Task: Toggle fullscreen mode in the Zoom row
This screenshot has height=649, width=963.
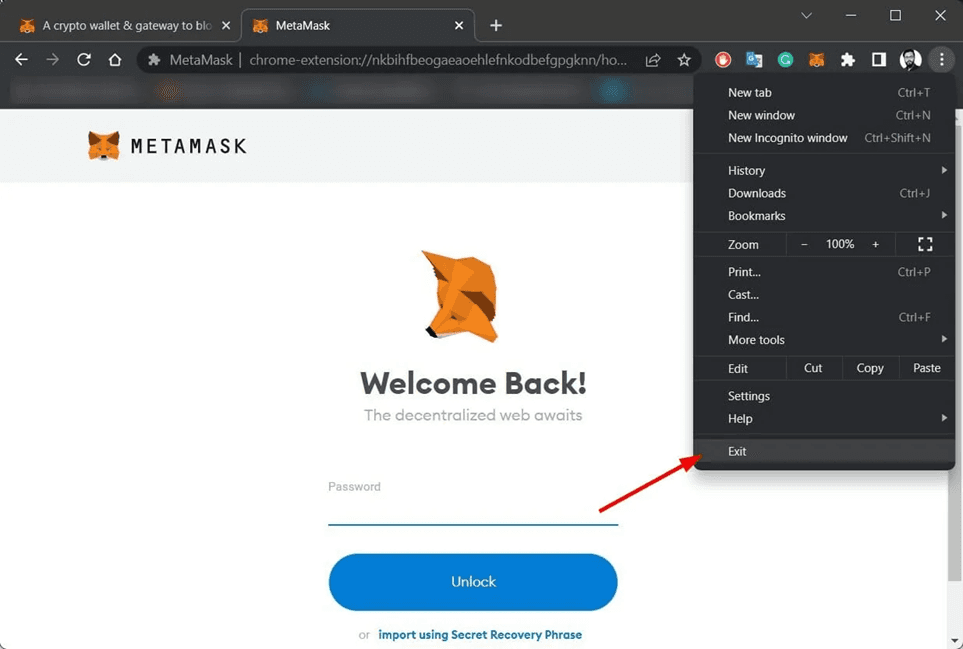Action: coord(926,244)
